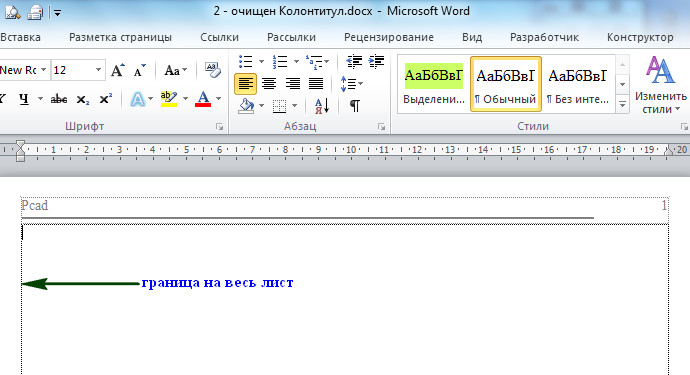Apply the Выделение style
Viewport: 690px width, 375px height.
click(x=433, y=85)
